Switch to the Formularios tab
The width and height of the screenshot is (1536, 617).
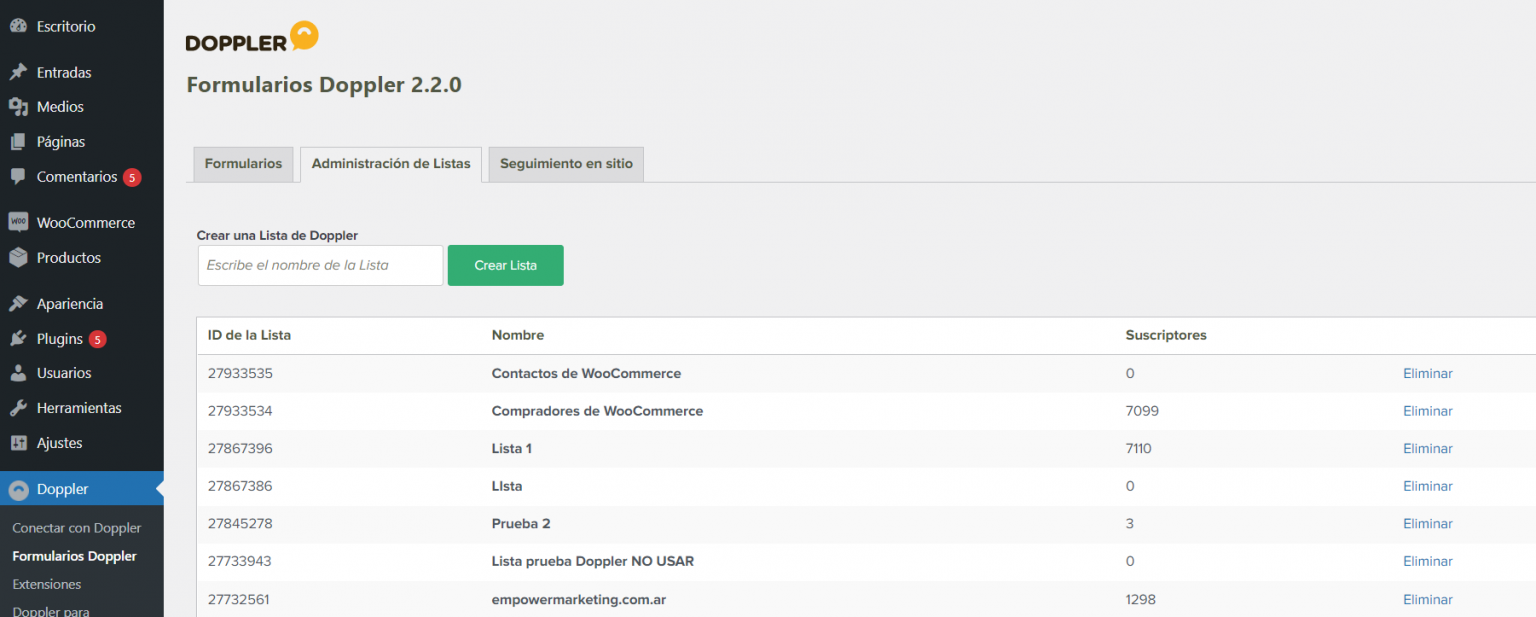tap(242, 163)
